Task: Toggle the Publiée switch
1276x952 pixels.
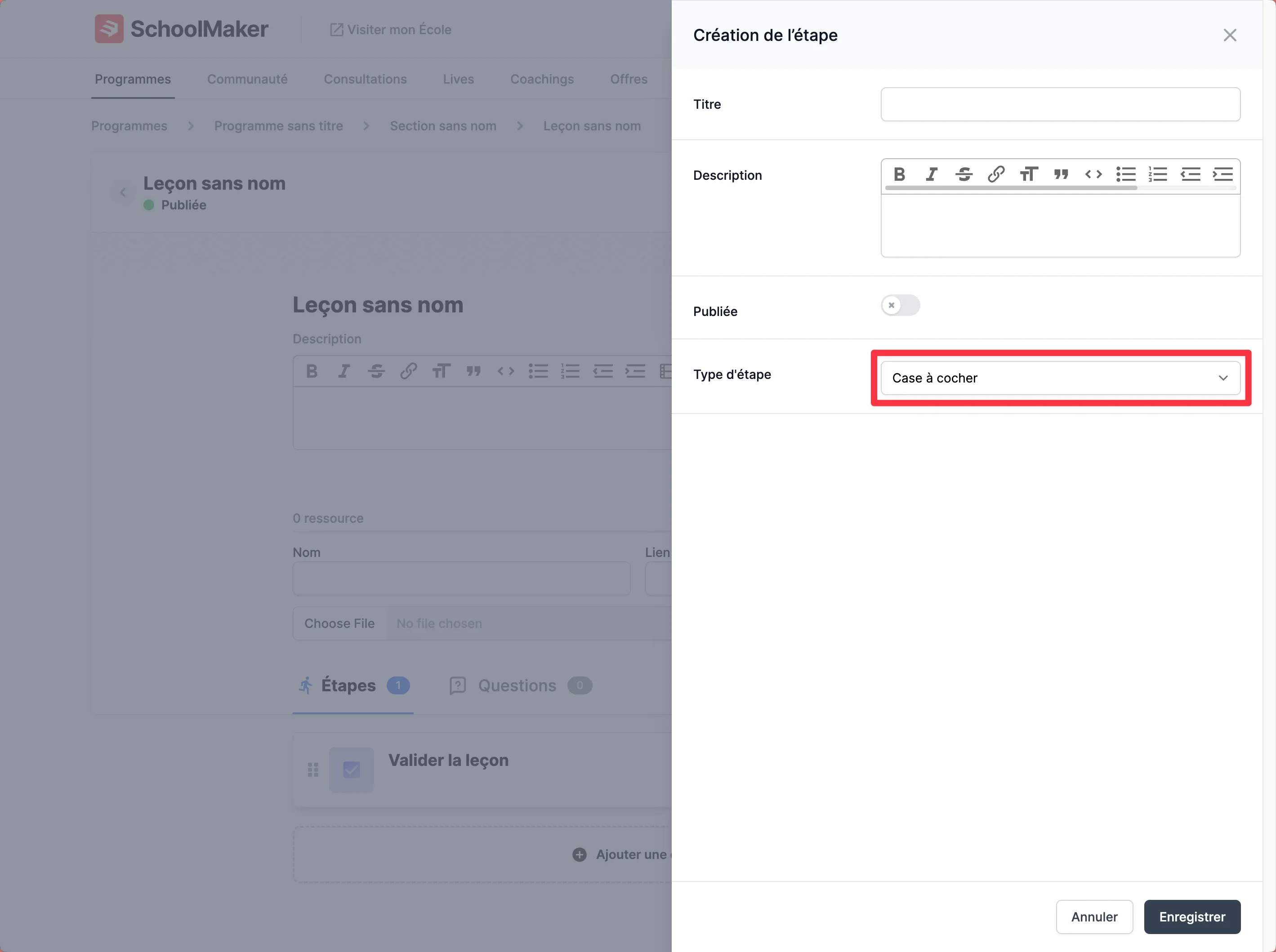Action: 900,305
